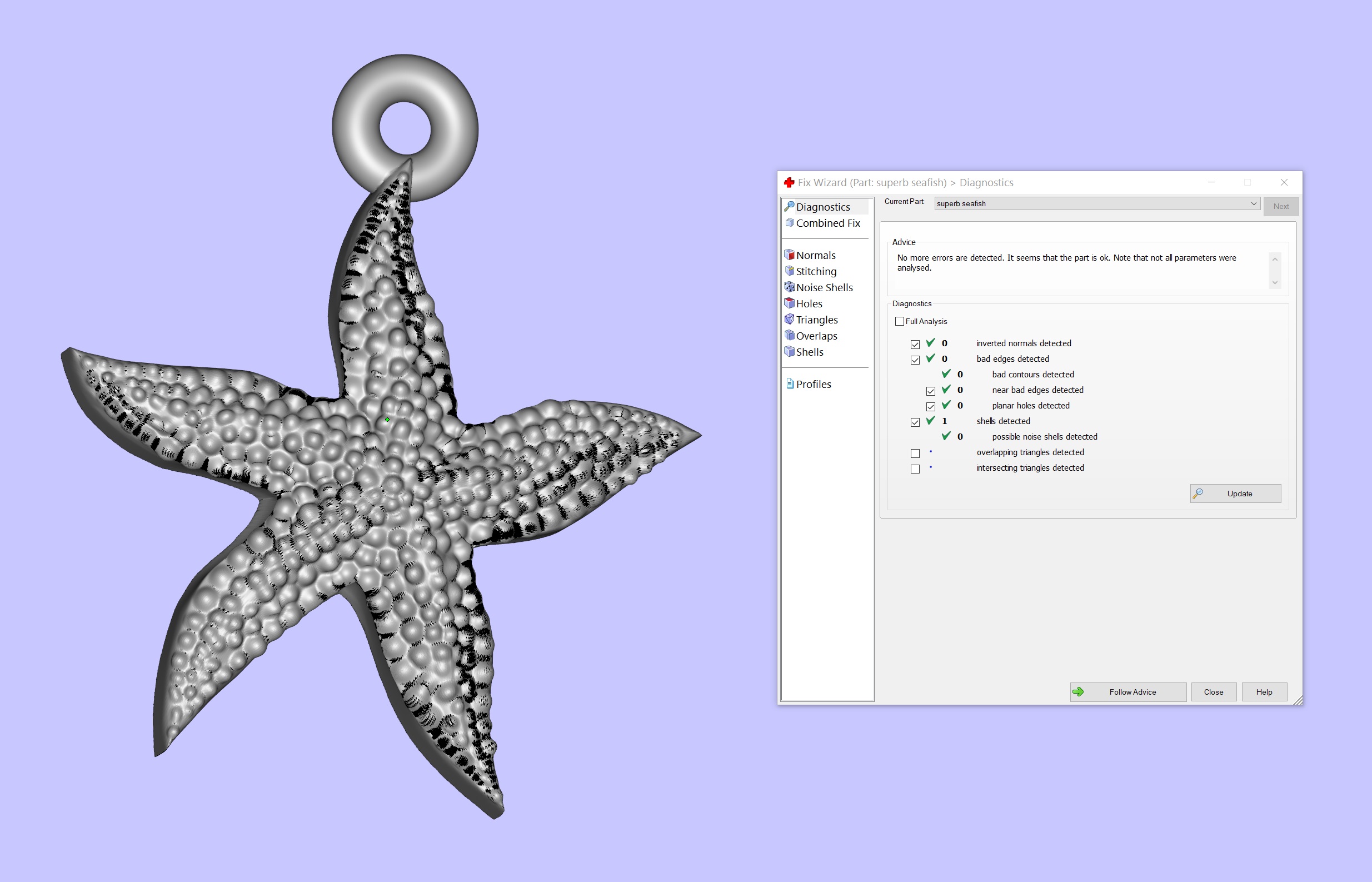Enable intersecting triangles detection checkbox

pyautogui.click(x=915, y=469)
